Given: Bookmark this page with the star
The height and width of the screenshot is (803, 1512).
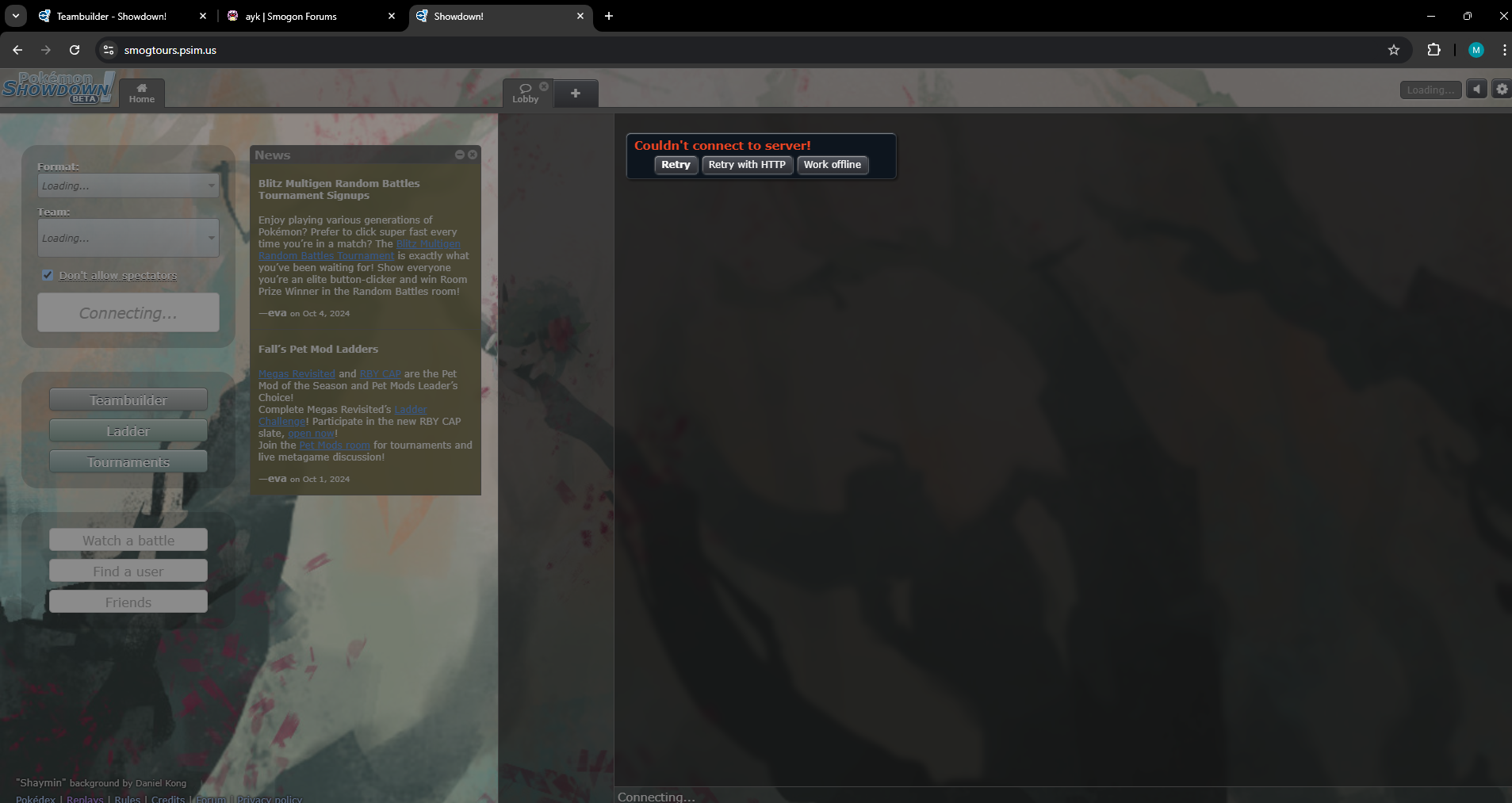Looking at the screenshot, I should (x=1394, y=50).
